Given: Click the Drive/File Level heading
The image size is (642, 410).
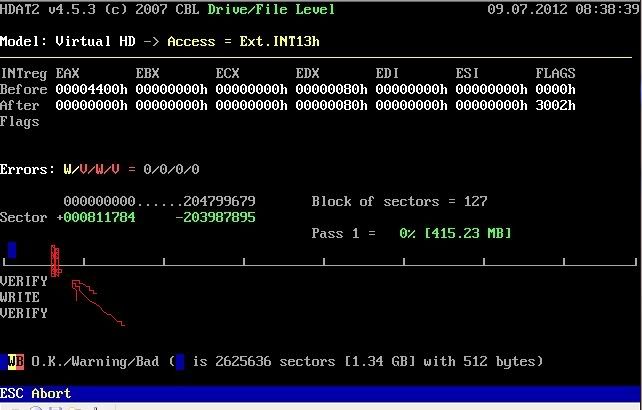Looking at the screenshot, I should pos(271,9).
